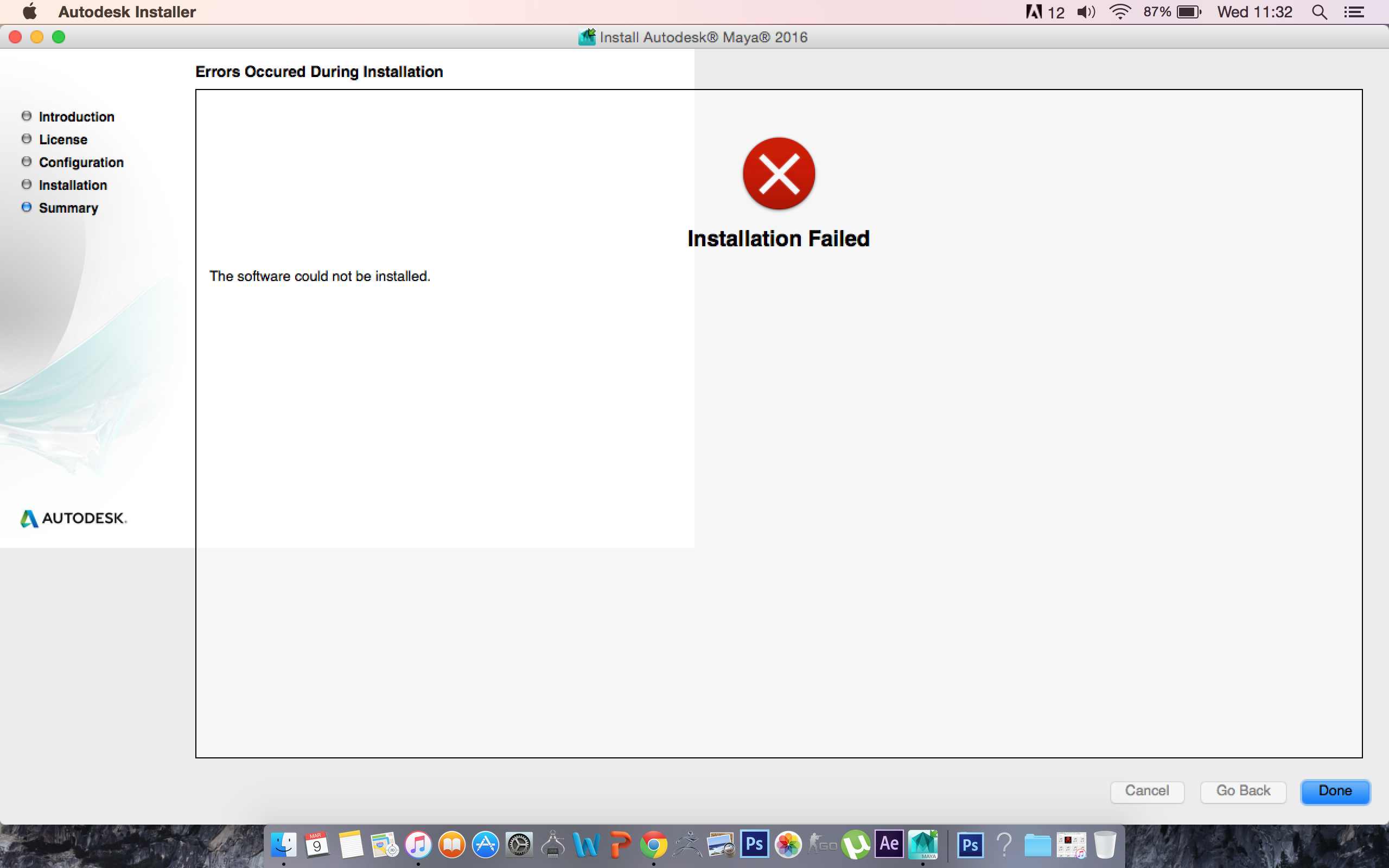The height and width of the screenshot is (868, 1389).
Task: Open Photoshop icon left of Photos in Dock
Action: 754,844
